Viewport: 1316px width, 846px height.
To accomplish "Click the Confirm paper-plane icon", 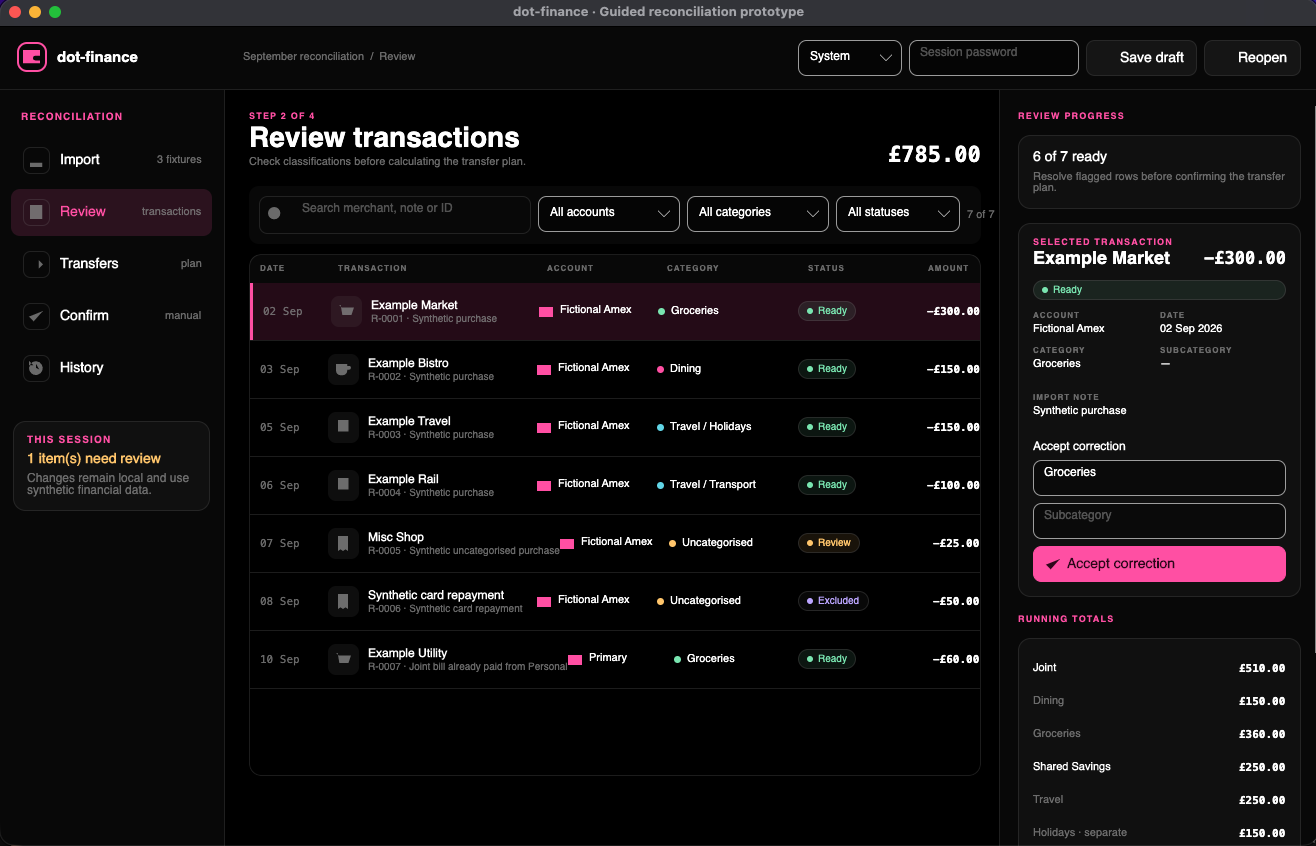I will (x=36, y=316).
